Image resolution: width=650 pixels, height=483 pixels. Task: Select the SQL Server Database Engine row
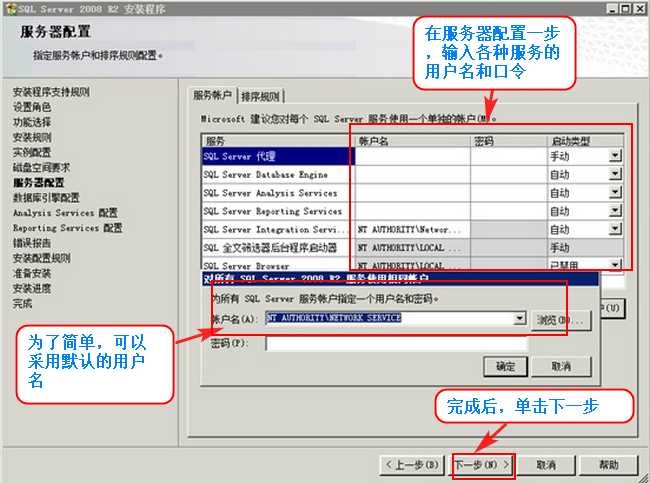[277, 175]
